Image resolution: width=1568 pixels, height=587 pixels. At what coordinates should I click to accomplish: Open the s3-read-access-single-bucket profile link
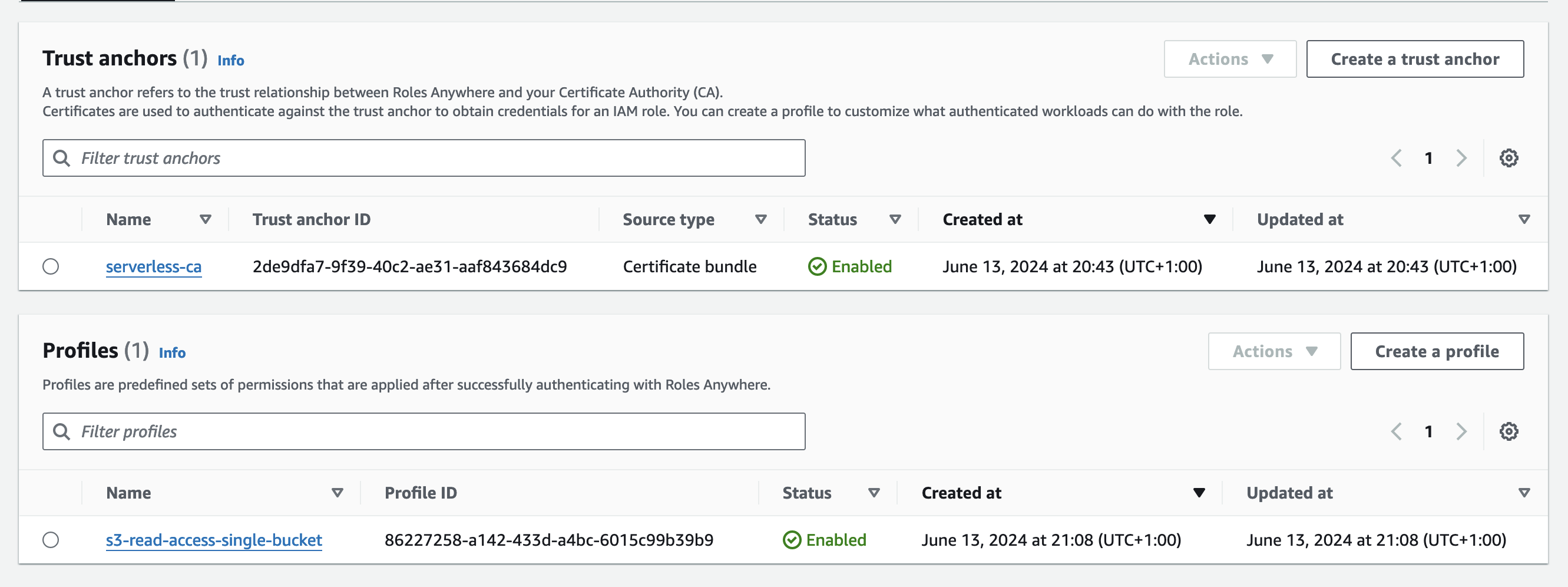[214, 540]
